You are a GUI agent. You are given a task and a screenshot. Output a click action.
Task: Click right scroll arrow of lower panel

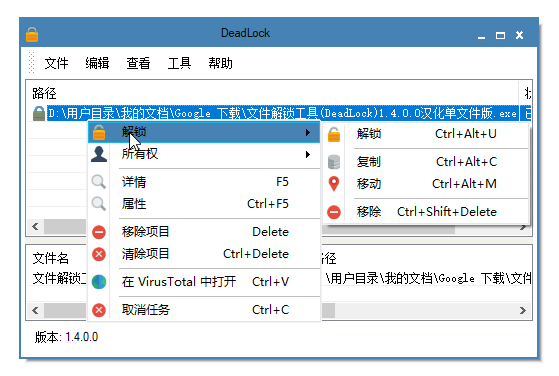tap(523, 310)
